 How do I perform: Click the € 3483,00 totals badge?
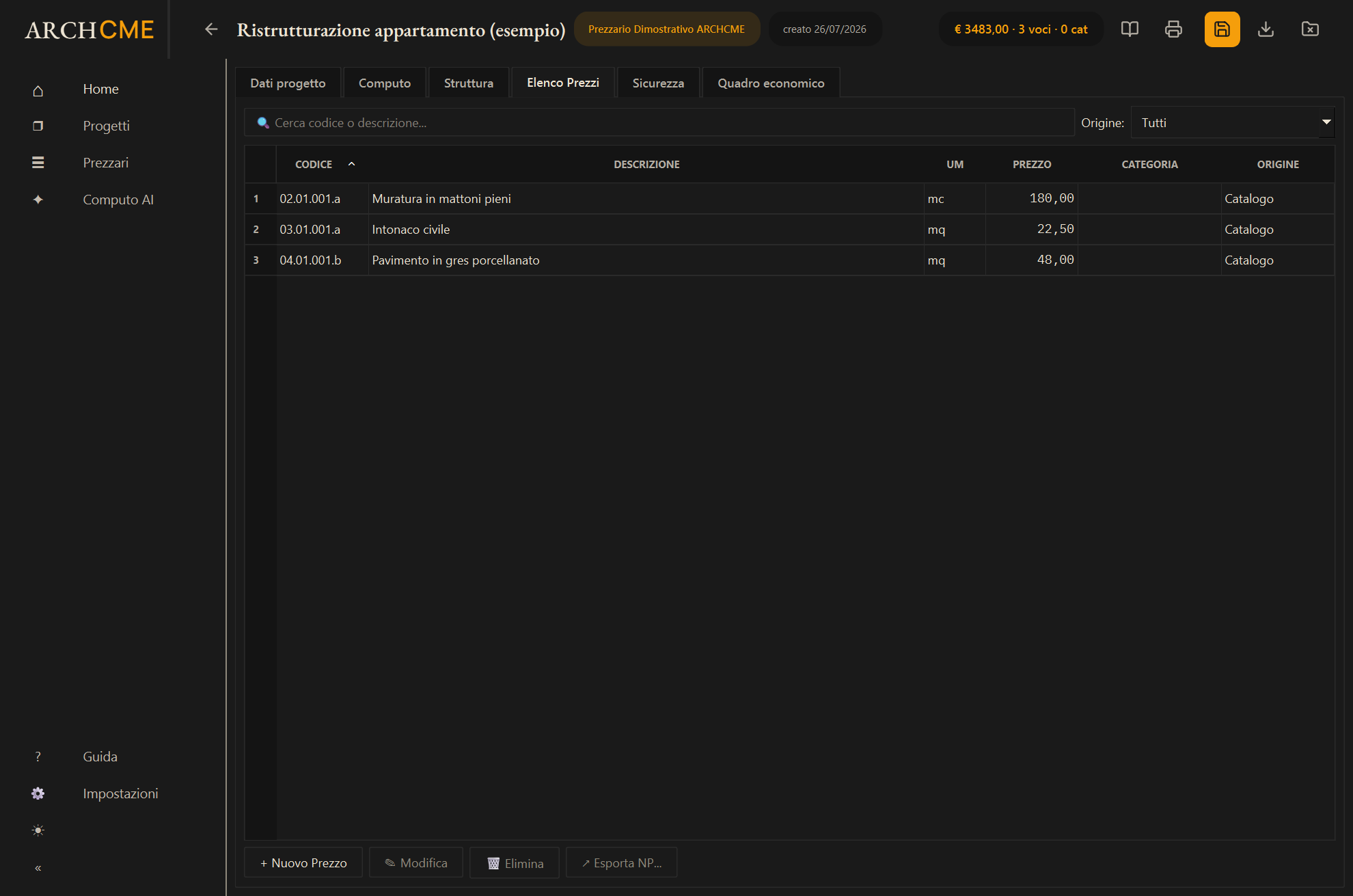click(x=1021, y=29)
